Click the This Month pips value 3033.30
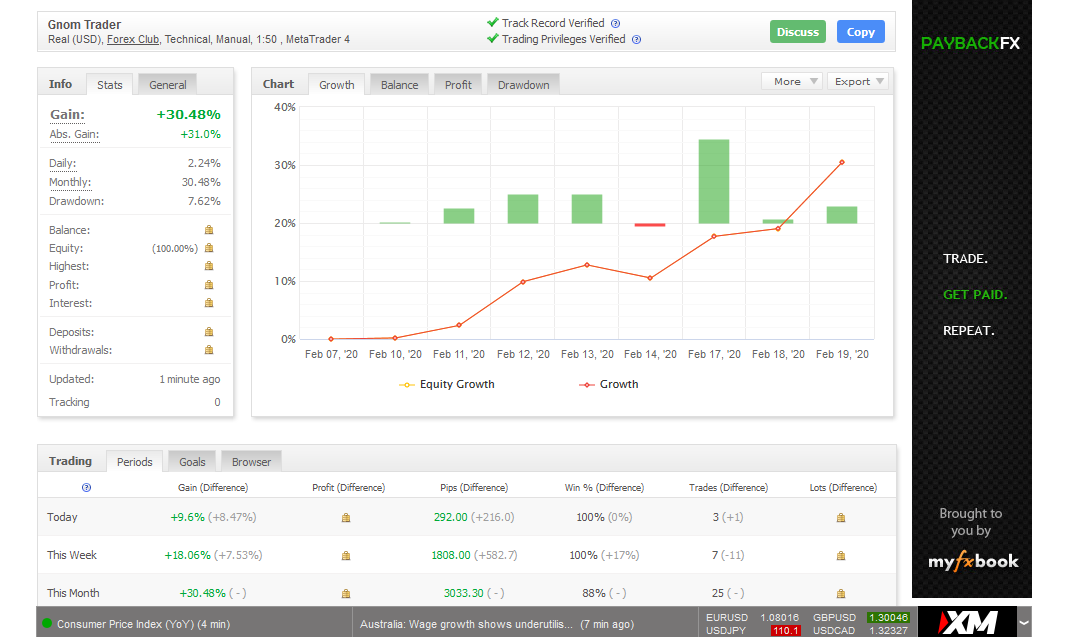This screenshot has height=637, width=1070. [463, 593]
